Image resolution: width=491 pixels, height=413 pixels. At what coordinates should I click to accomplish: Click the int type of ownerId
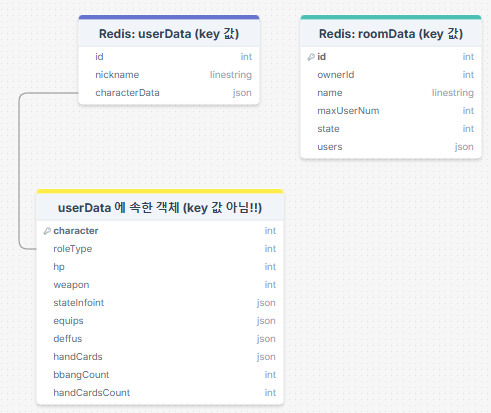pos(468,75)
